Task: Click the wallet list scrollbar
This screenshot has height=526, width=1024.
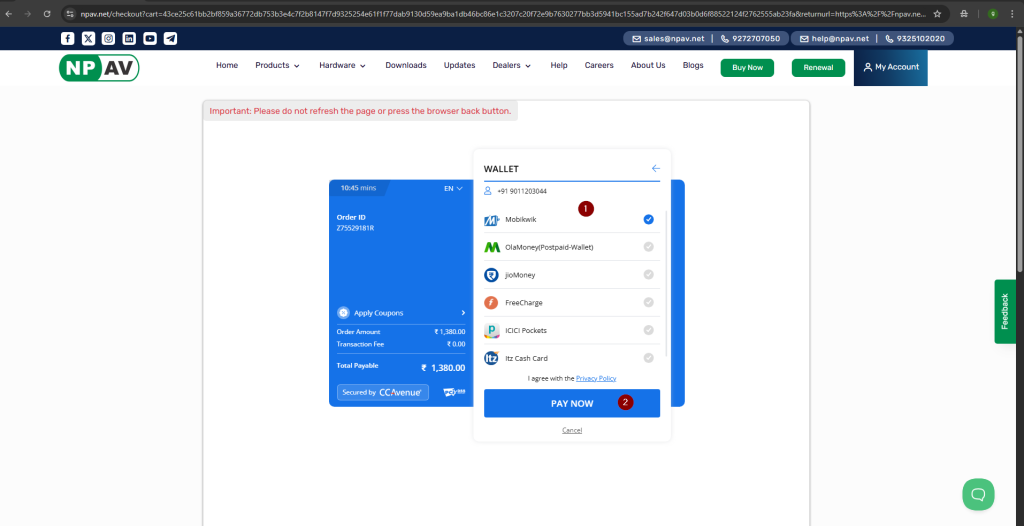Action: click(x=666, y=280)
